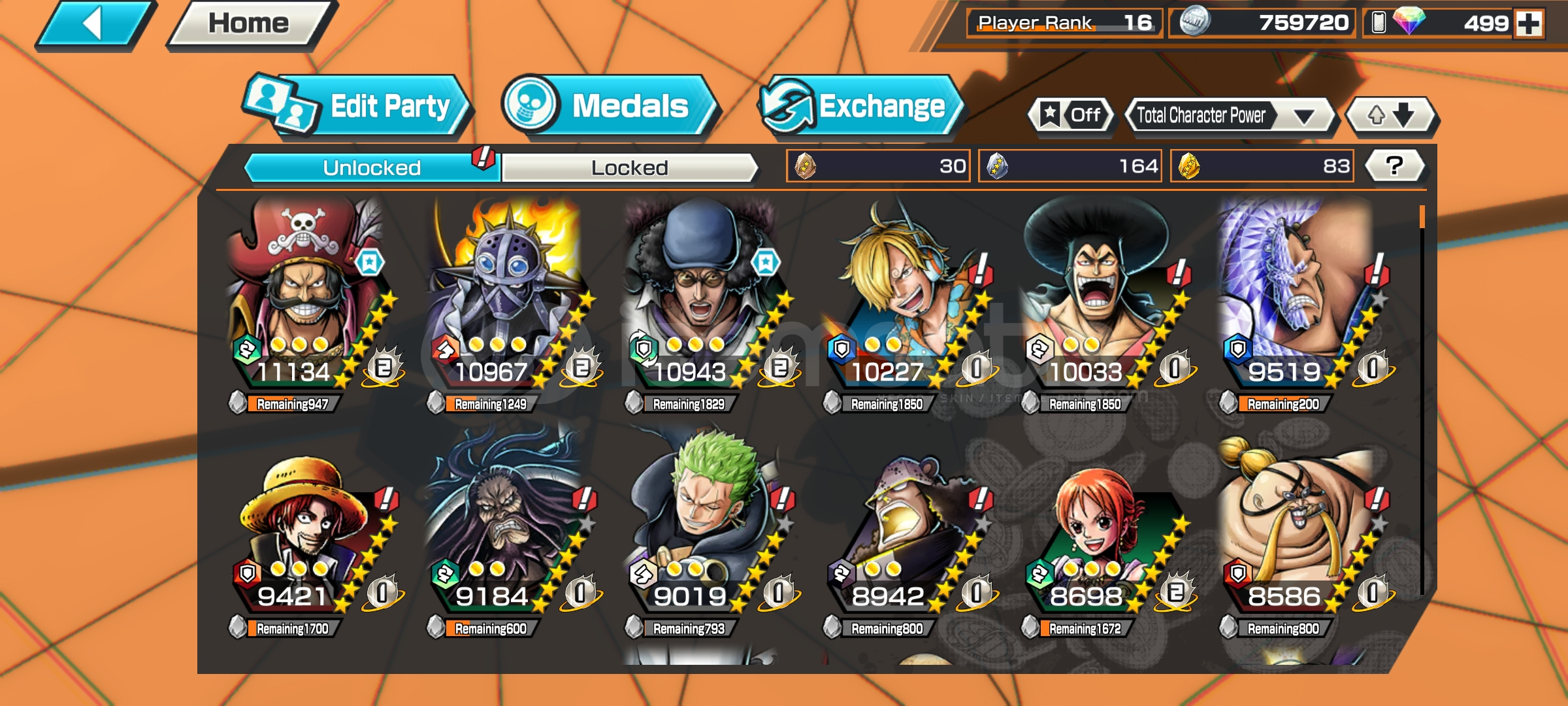1568x706 pixels.
Task: Toggle the favorites star Off filter
Action: tap(1071, 116)
